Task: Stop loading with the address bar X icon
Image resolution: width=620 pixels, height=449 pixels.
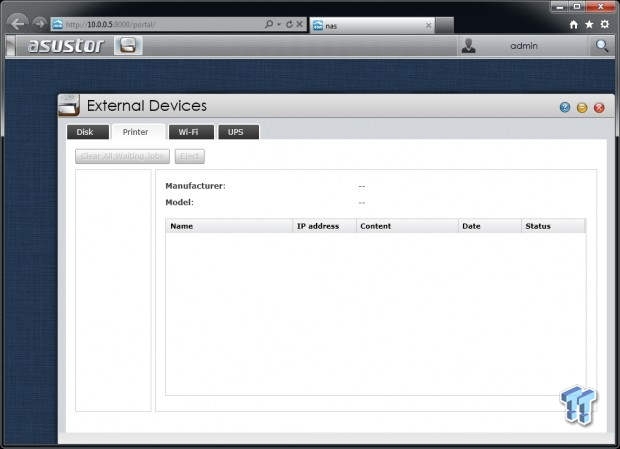Action: coord(300,24)
